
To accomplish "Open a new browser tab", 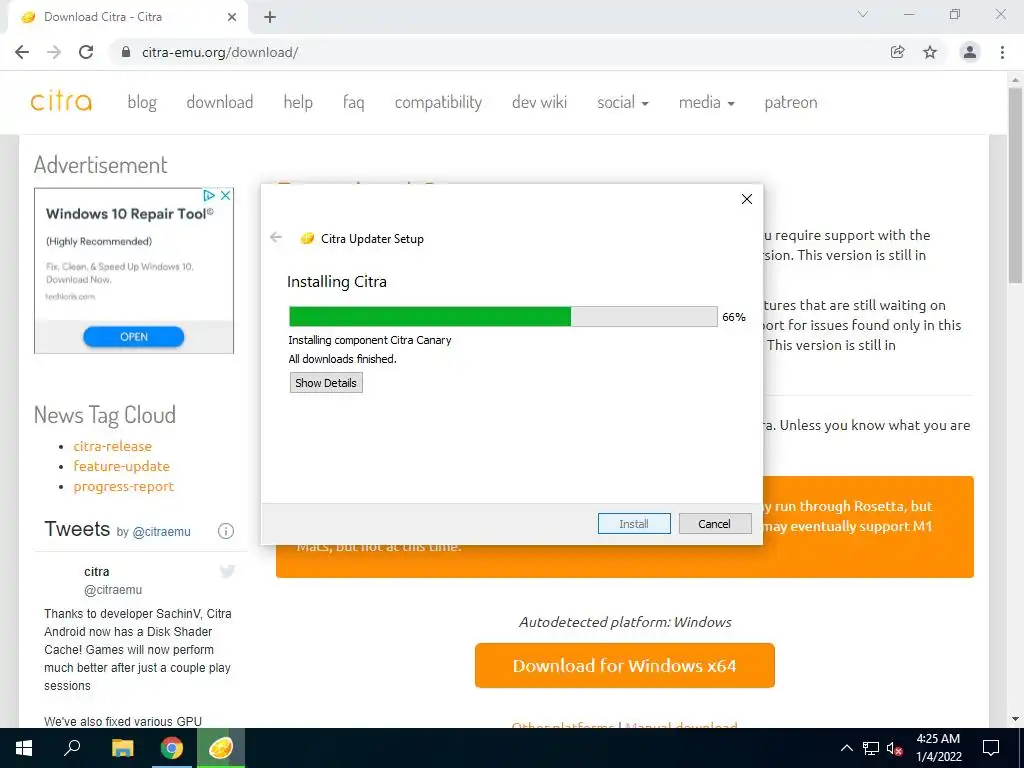I will (270, 17).
